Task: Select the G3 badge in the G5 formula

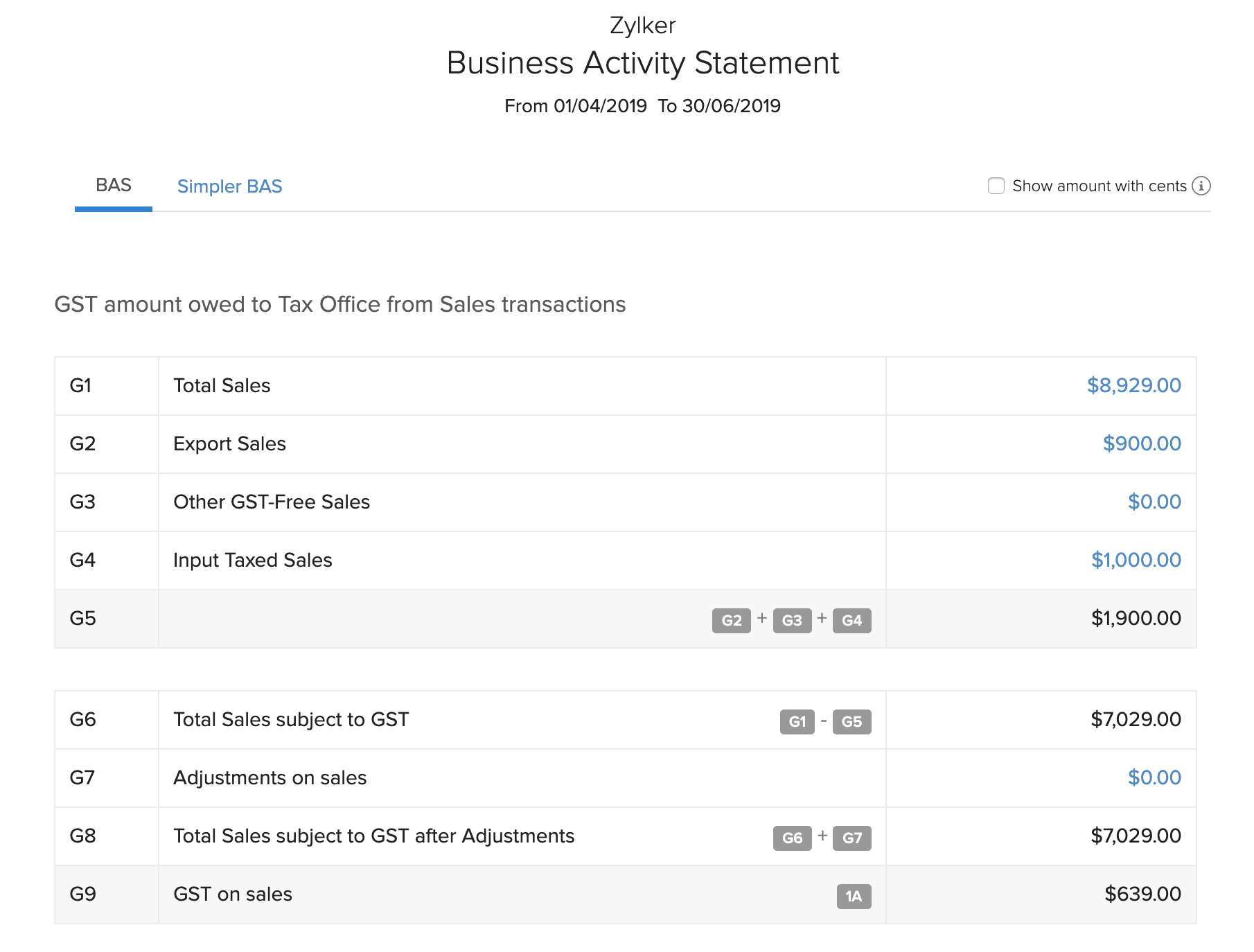Action: click(791, 620)
